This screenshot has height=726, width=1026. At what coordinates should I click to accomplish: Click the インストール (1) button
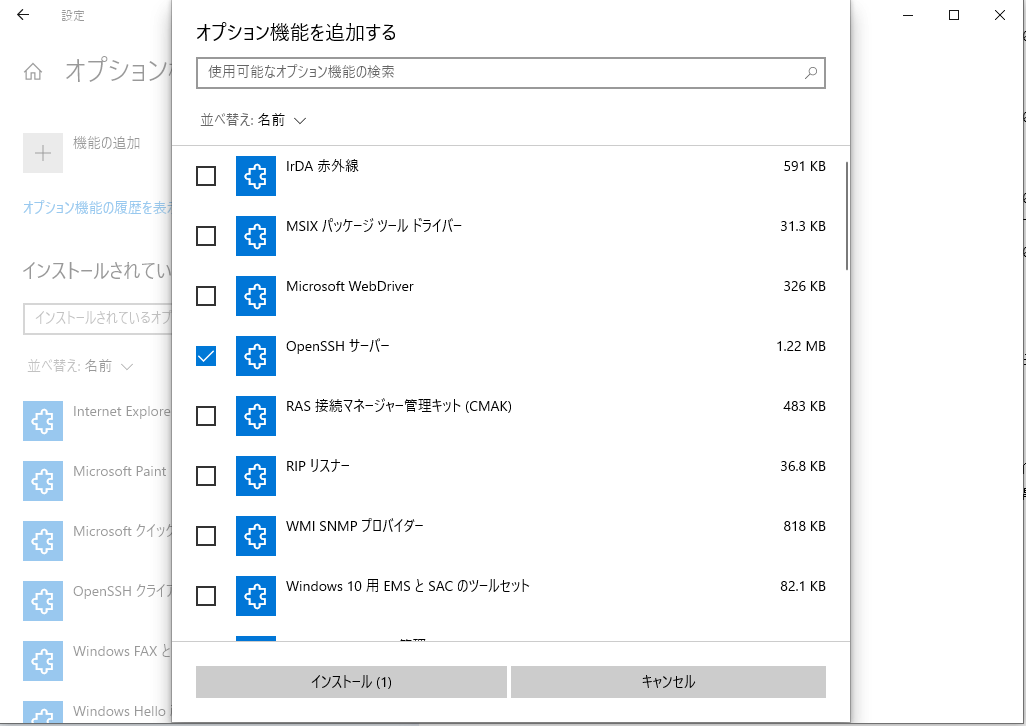pyautogui.click(x=351, y=682)
